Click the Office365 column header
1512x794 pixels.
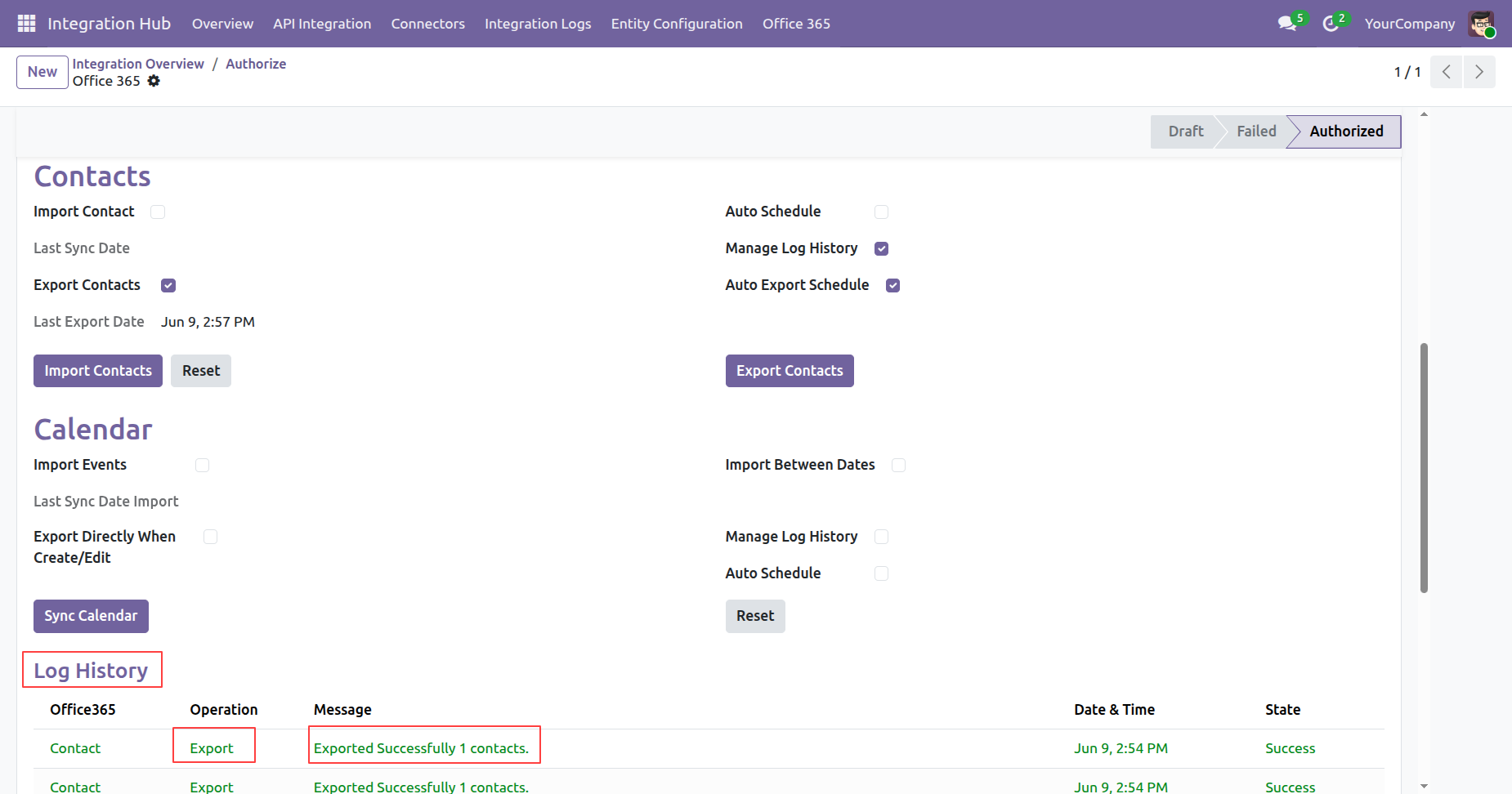pyautogui.click(x=83, y=710)
